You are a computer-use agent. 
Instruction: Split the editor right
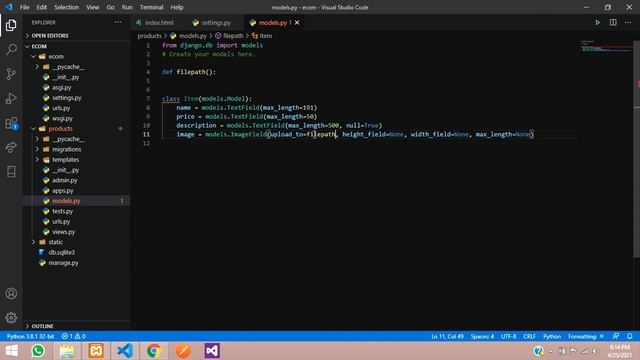(613, 22)
